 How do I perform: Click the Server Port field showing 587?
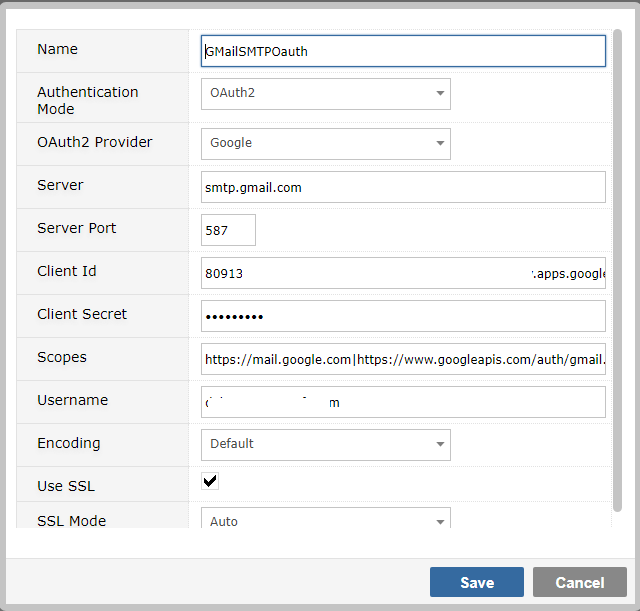click(228, 230)
